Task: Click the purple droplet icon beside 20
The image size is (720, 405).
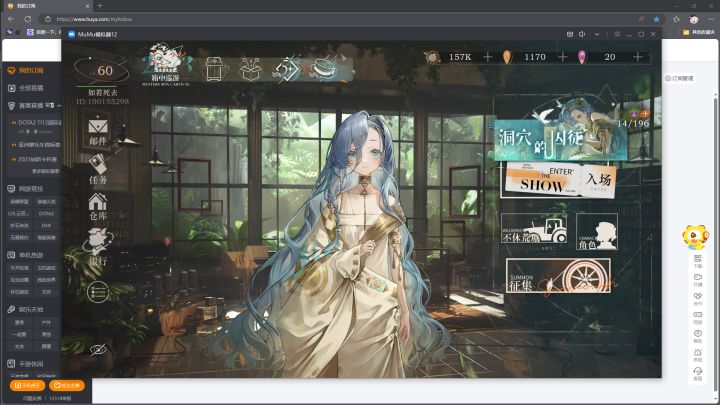Action: click(582, 57)
